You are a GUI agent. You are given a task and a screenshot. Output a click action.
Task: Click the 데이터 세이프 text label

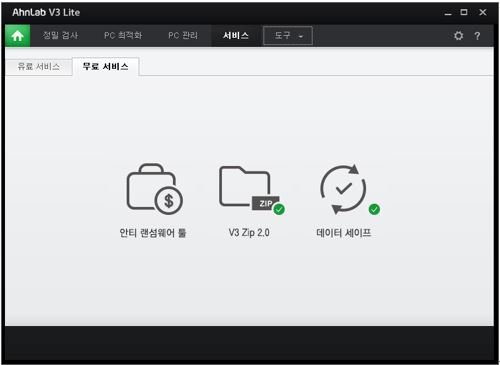click(343, 232)
